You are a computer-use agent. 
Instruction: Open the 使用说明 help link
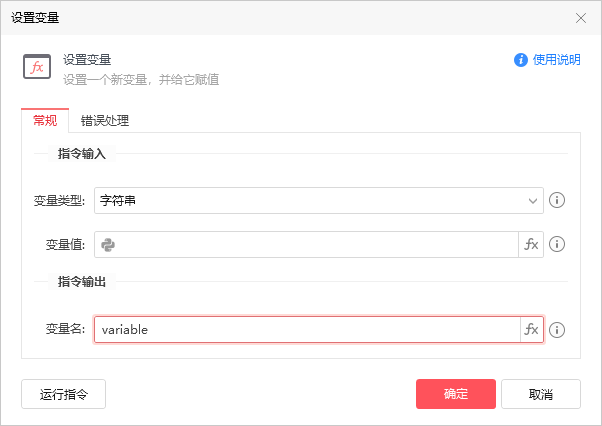pos(556,60)
